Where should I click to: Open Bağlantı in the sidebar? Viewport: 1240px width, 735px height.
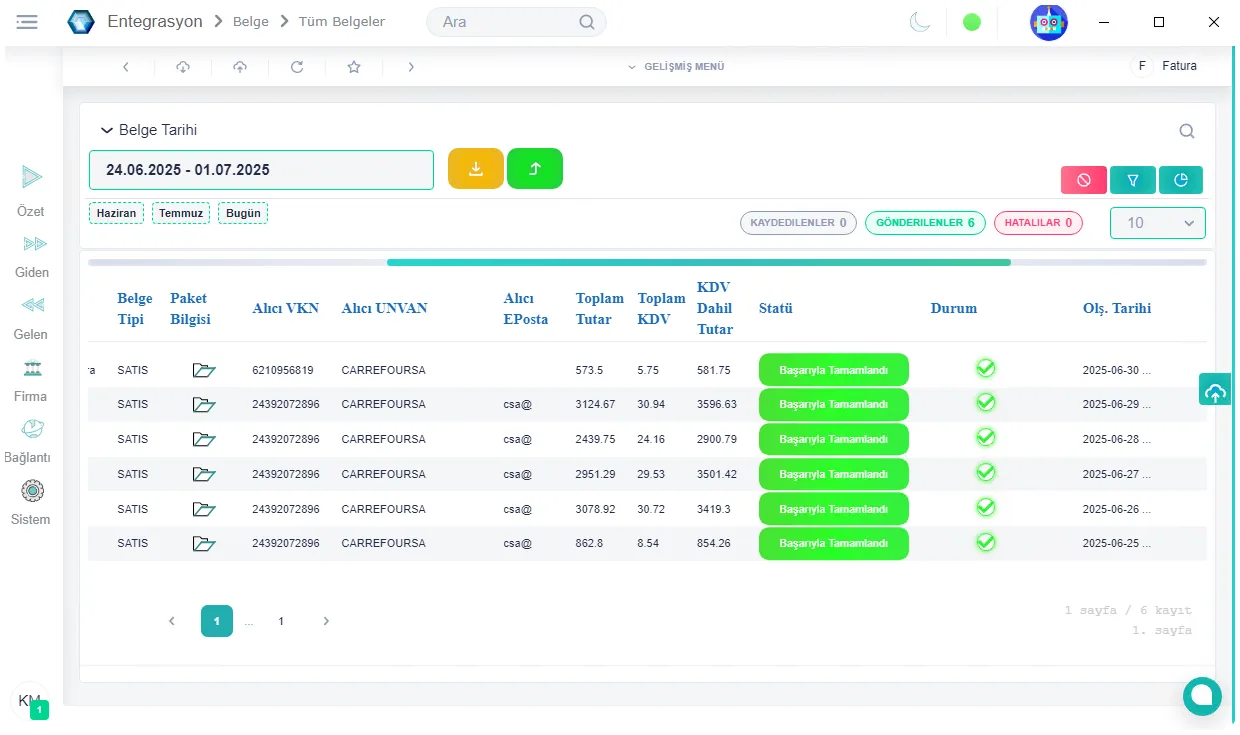(28, 442)
